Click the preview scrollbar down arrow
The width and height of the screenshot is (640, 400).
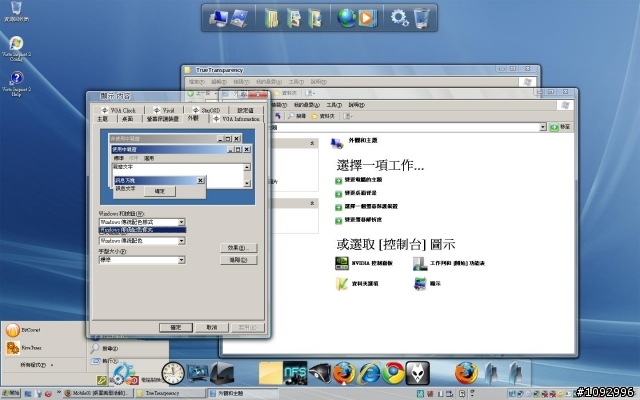(247, 183)
